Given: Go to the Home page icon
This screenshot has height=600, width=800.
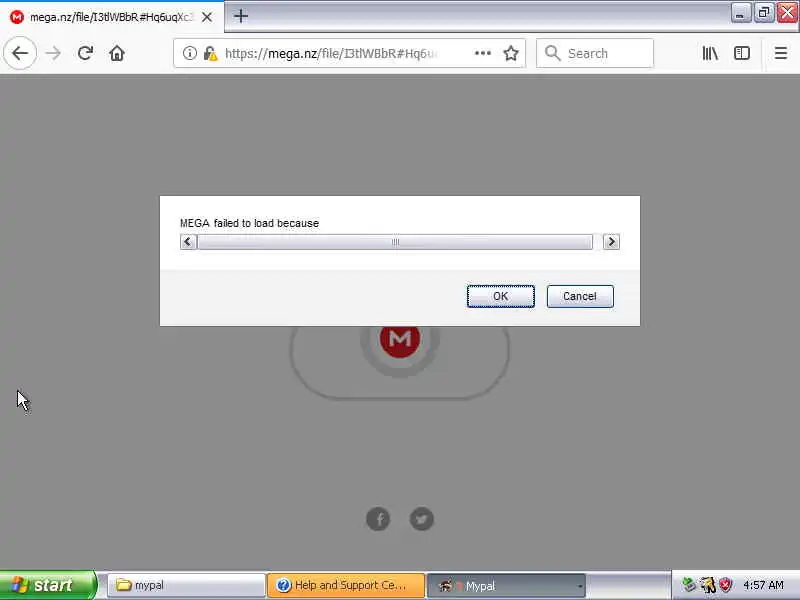Looking at the screenshot, I should coord(117,53).
